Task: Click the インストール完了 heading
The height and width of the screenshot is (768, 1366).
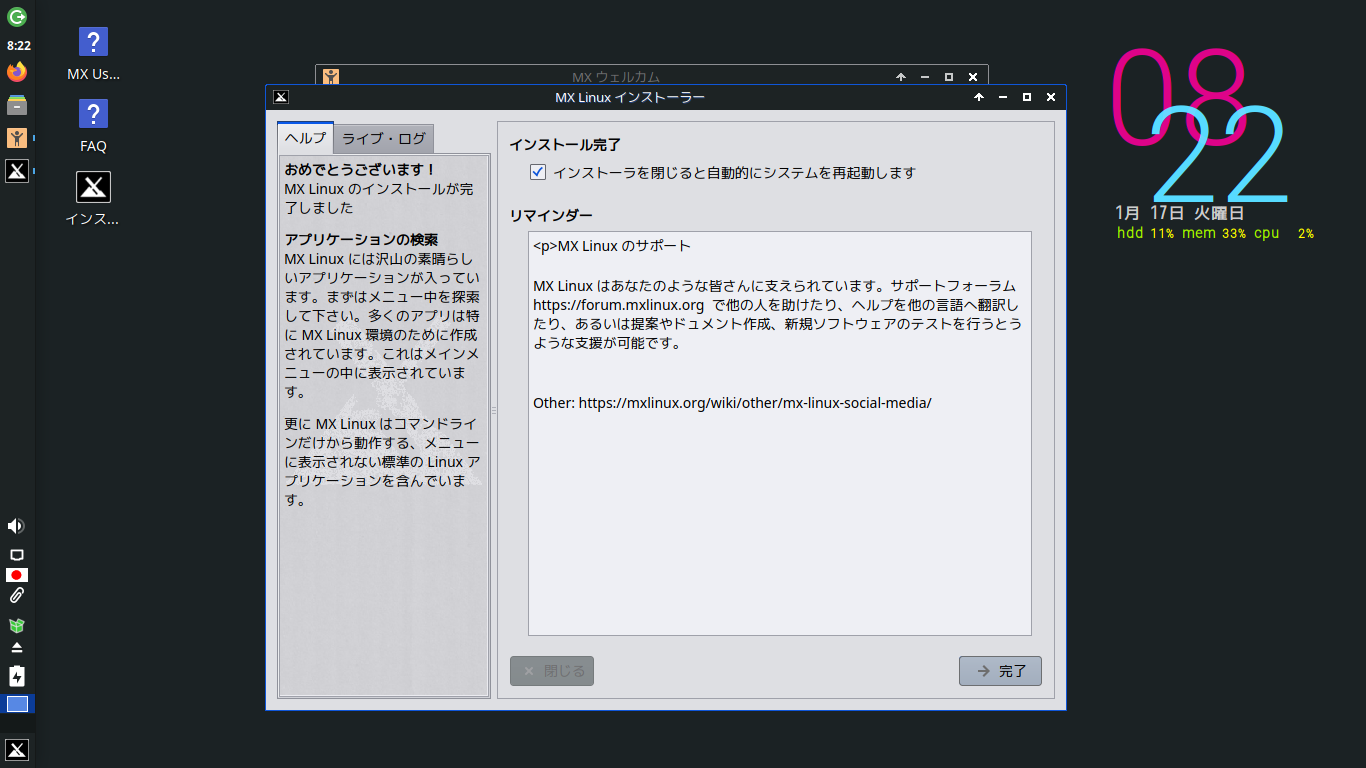Action: click(x=565, y=145)
